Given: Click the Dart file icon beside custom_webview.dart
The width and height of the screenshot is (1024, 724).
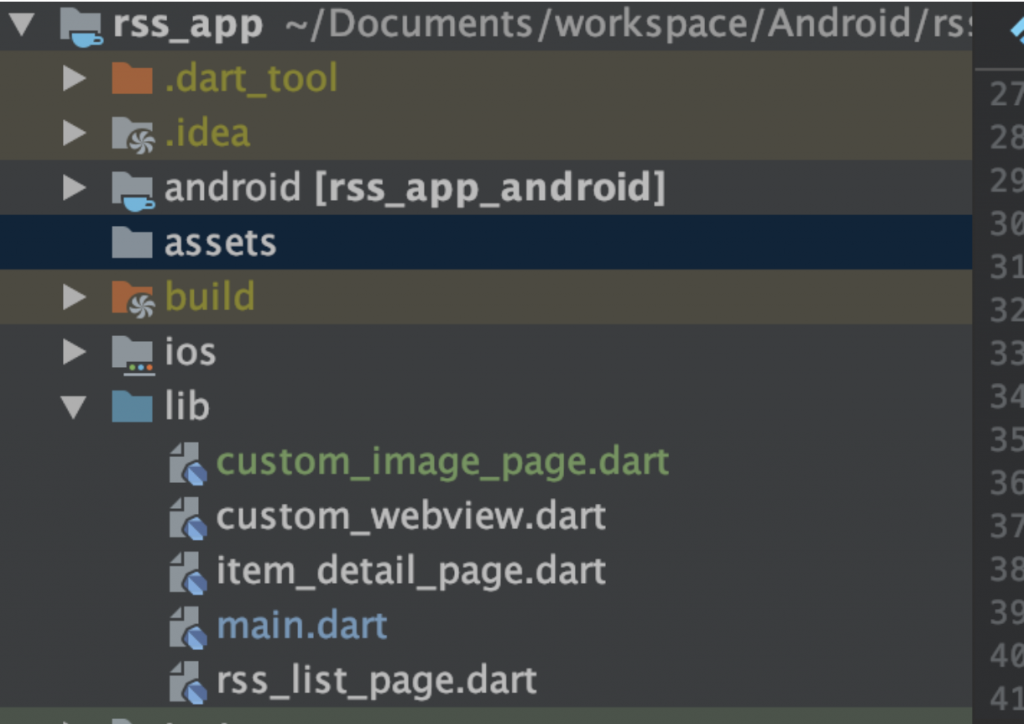Looking at the screenshot, I should click(188, 517).
